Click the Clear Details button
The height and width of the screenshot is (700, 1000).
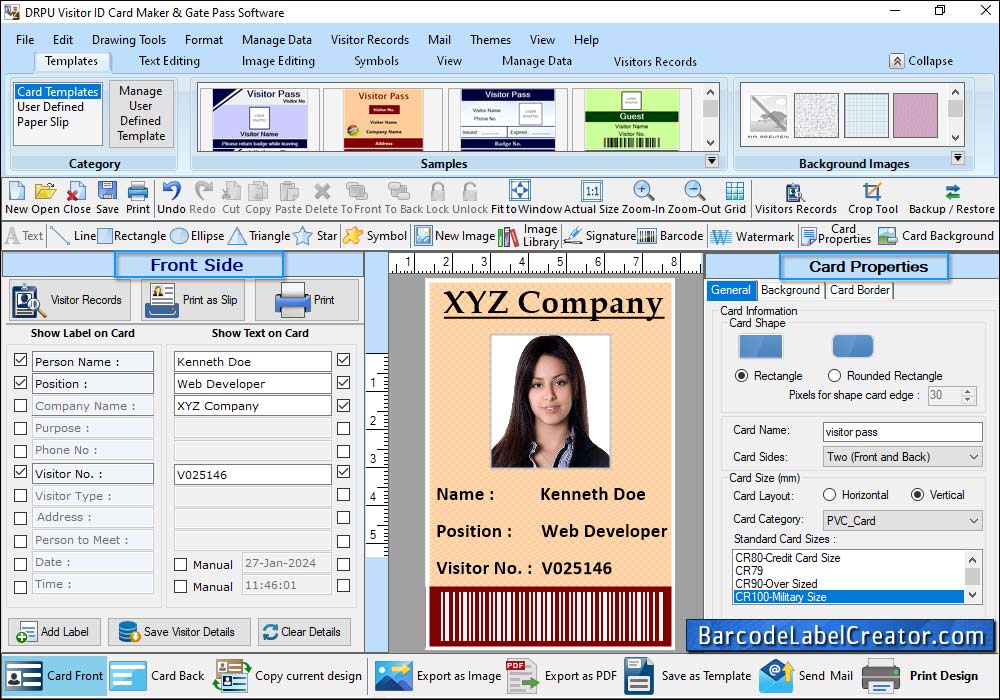pyautogui.click(x=304, y=632)
